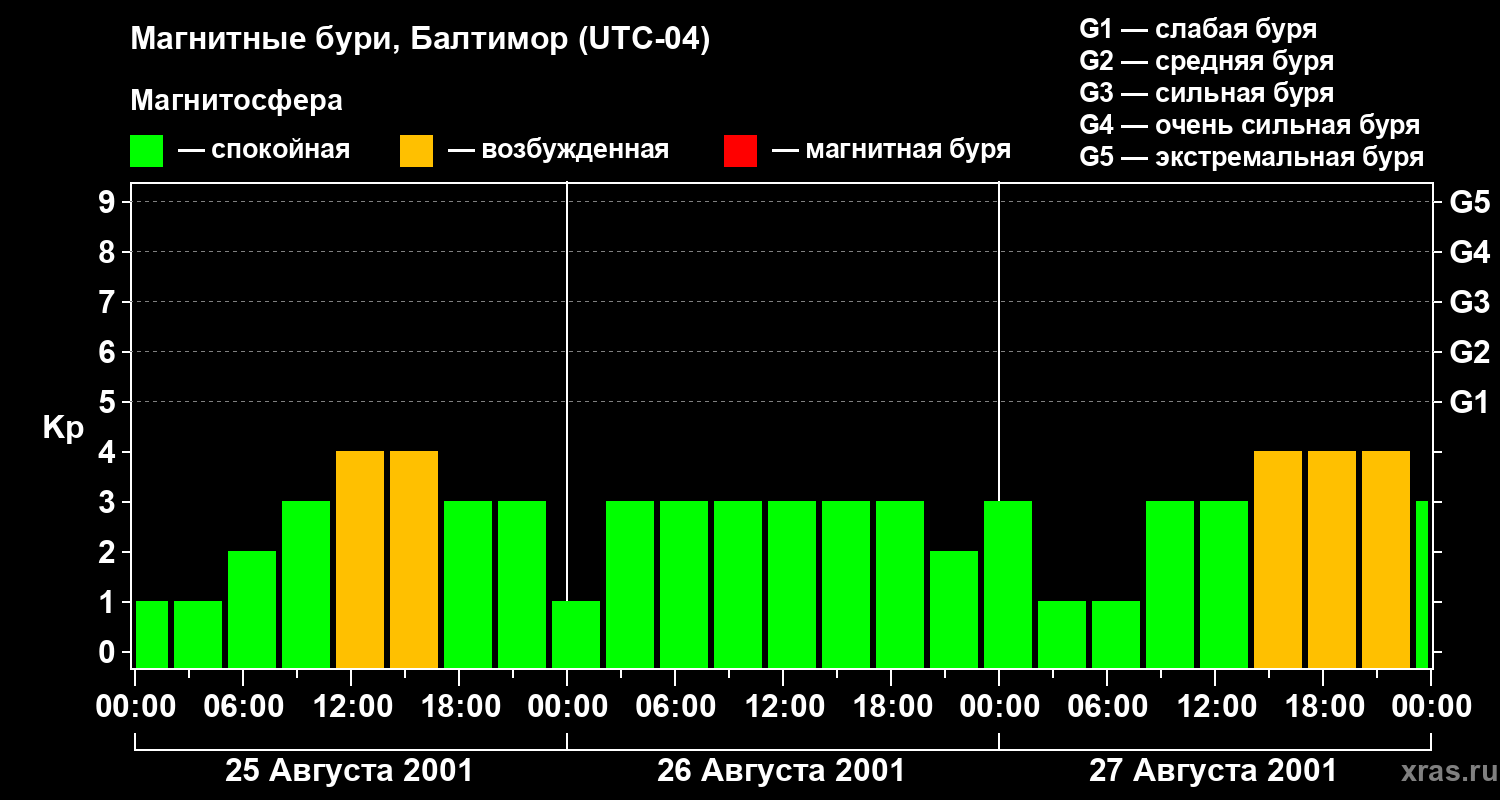Viewport: 1500px width, 800px height.
Task: Click the '27 Августа 2001' date label
Action: click(x=1213, y=771)
